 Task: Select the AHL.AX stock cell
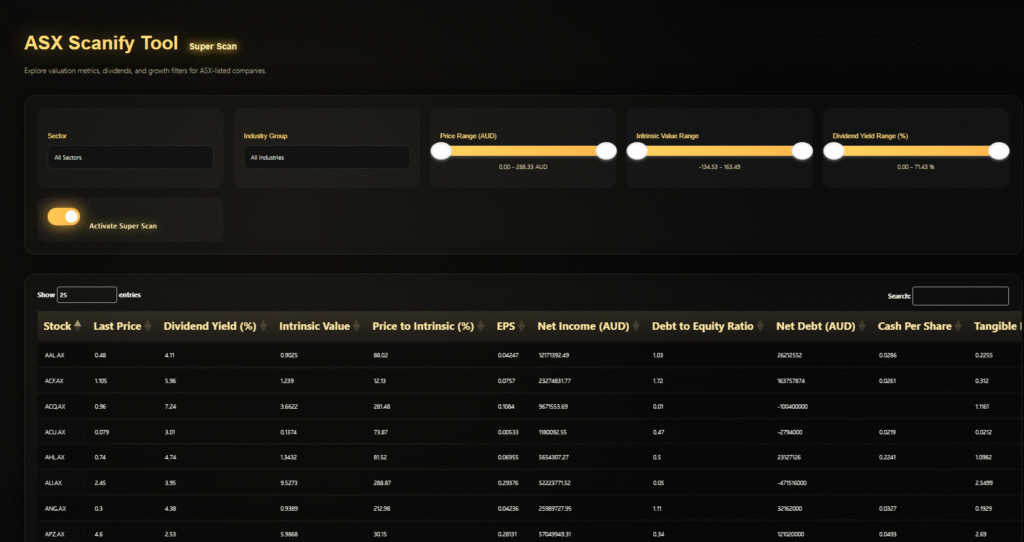coord(55,458)
